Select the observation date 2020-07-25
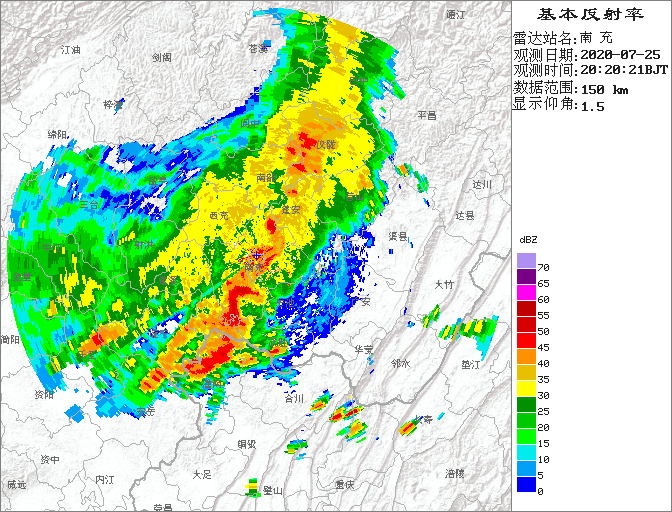Image resolution: width=672 pixels, height=512 pixels. tap(620, 54)
